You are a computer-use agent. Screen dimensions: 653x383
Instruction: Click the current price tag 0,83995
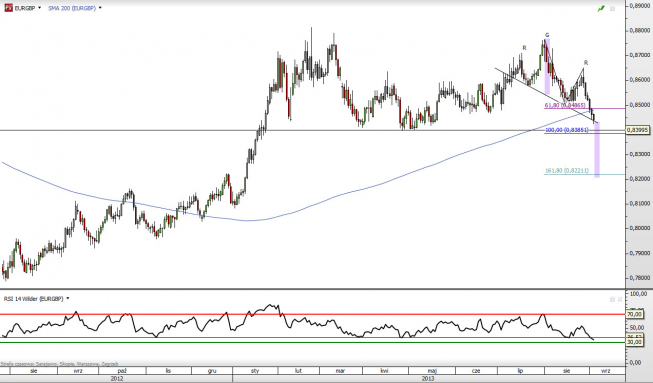click(x=637, y=130)
